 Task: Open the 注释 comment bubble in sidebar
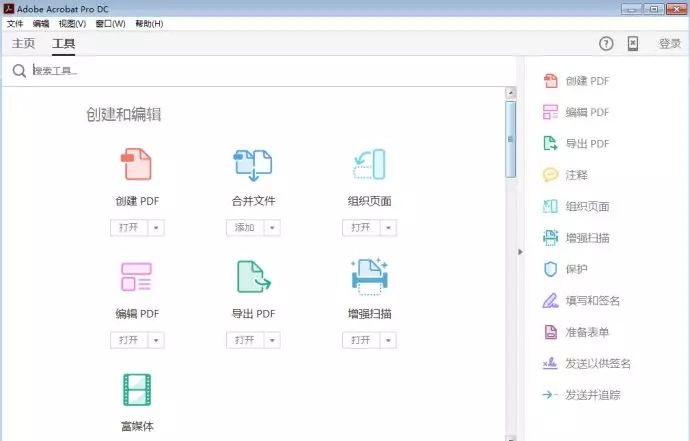(x=551, y=175)
